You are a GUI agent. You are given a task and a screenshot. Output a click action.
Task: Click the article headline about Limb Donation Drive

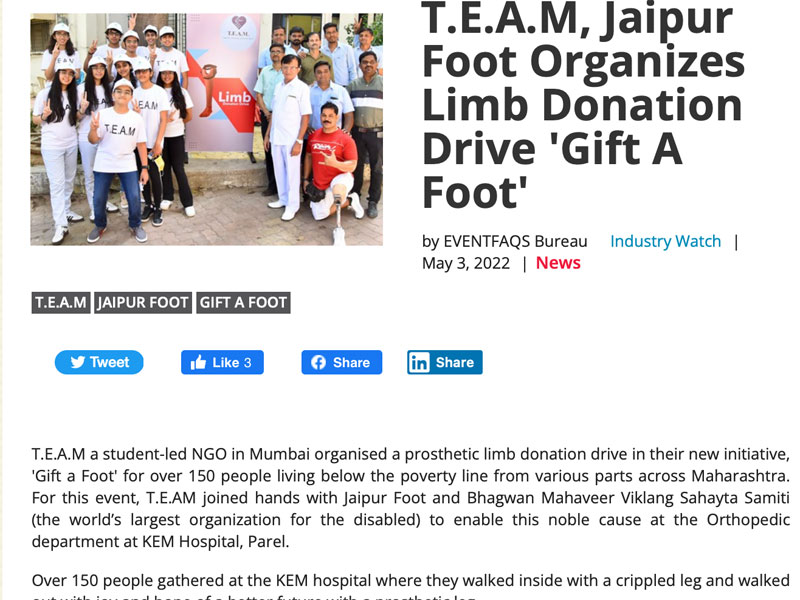pyautogui.click(x=583, y=105)
